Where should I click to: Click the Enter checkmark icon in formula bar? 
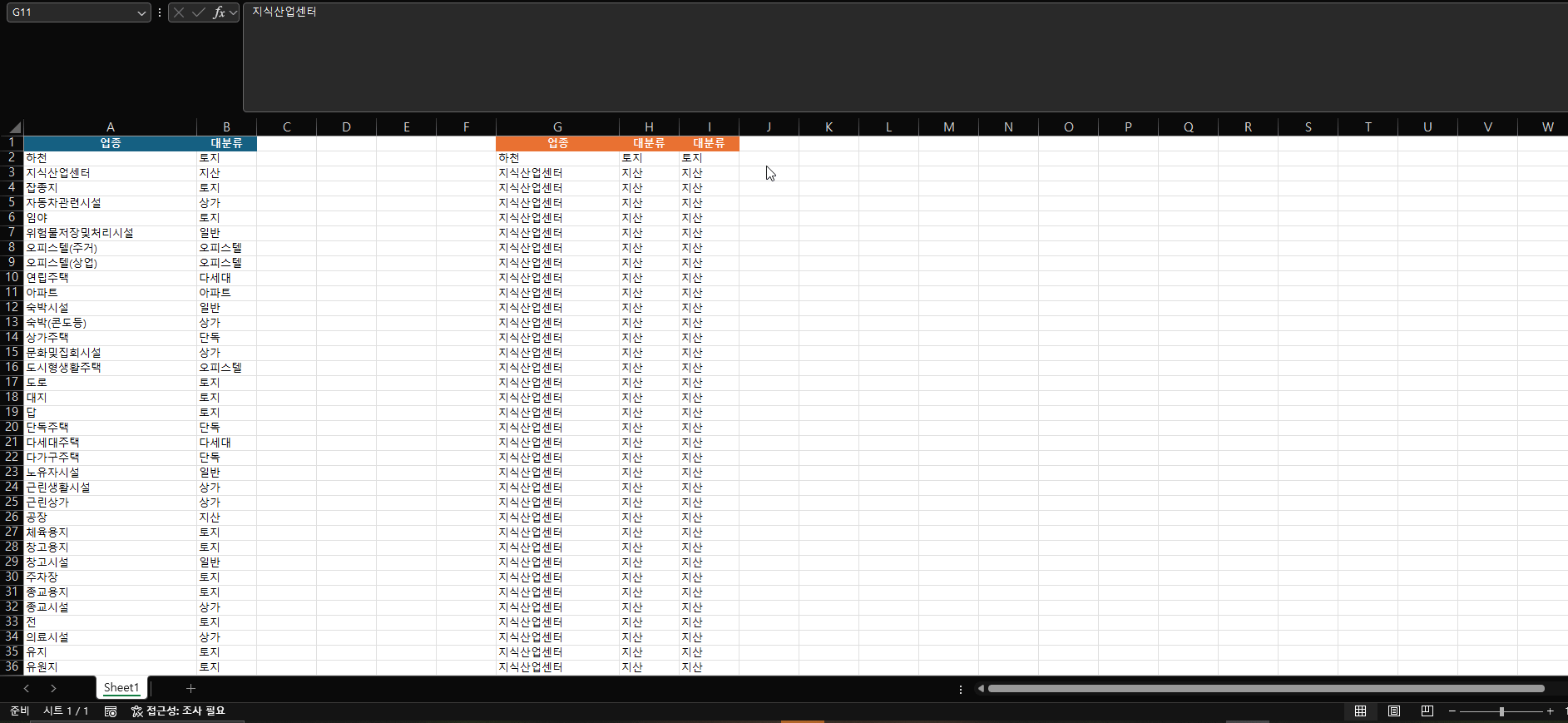tap(198, 12)
